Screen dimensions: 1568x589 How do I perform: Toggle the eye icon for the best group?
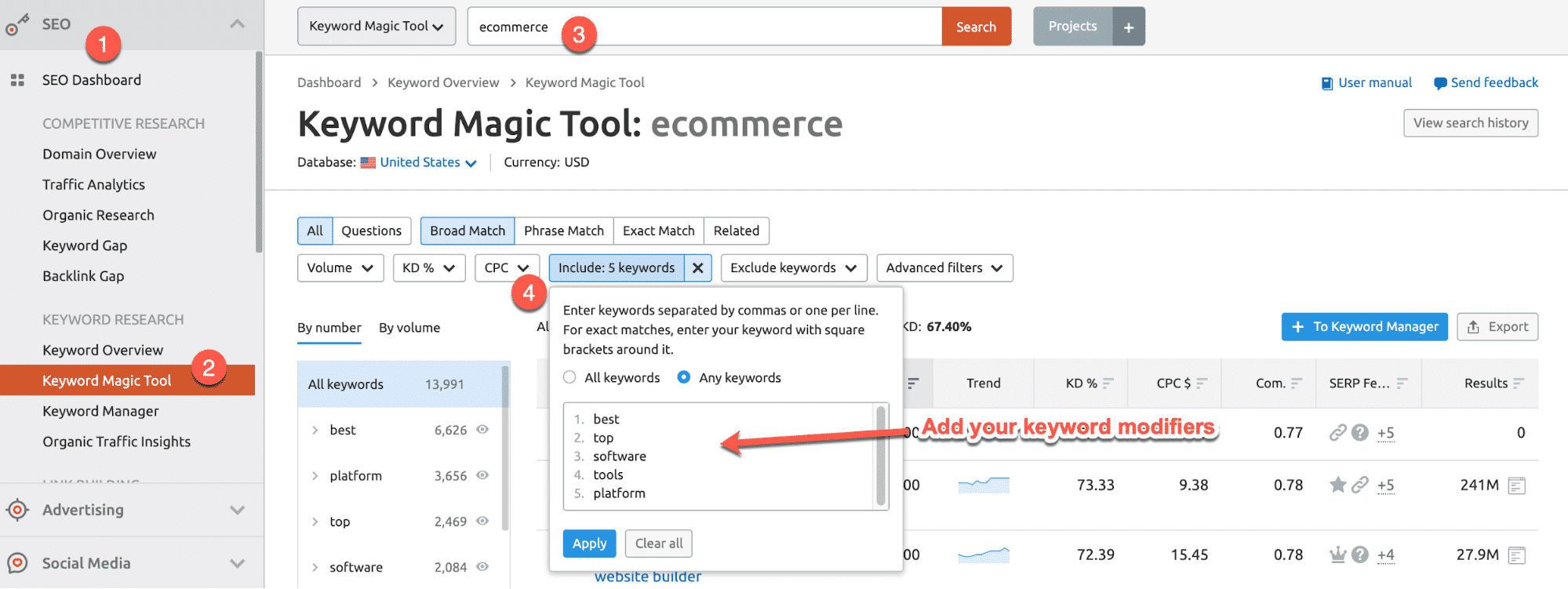482,430
